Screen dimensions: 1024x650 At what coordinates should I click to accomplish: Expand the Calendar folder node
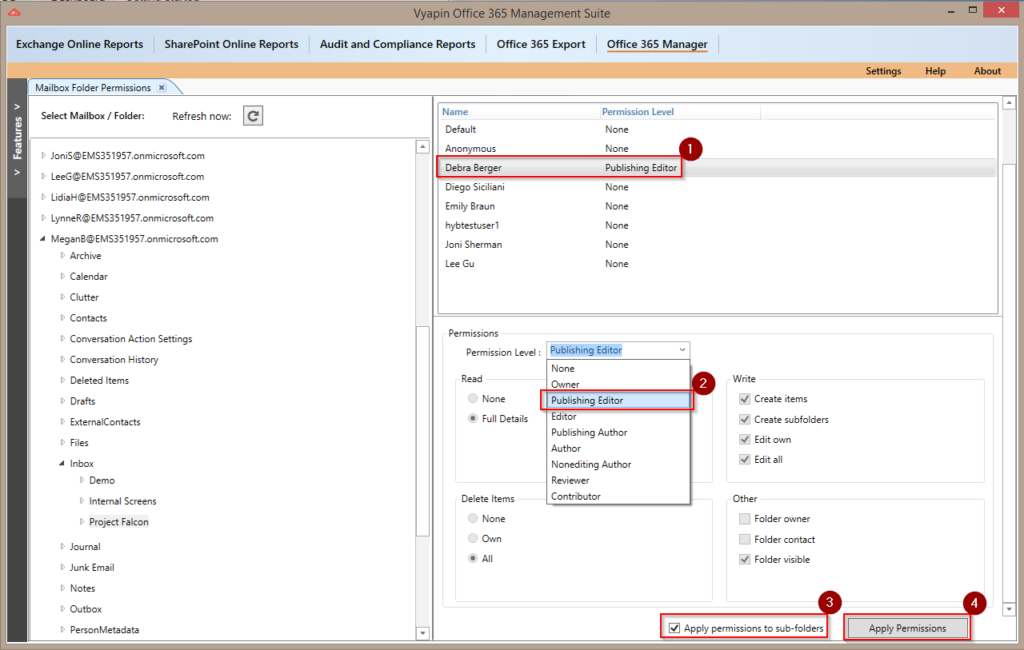(63, 276)
